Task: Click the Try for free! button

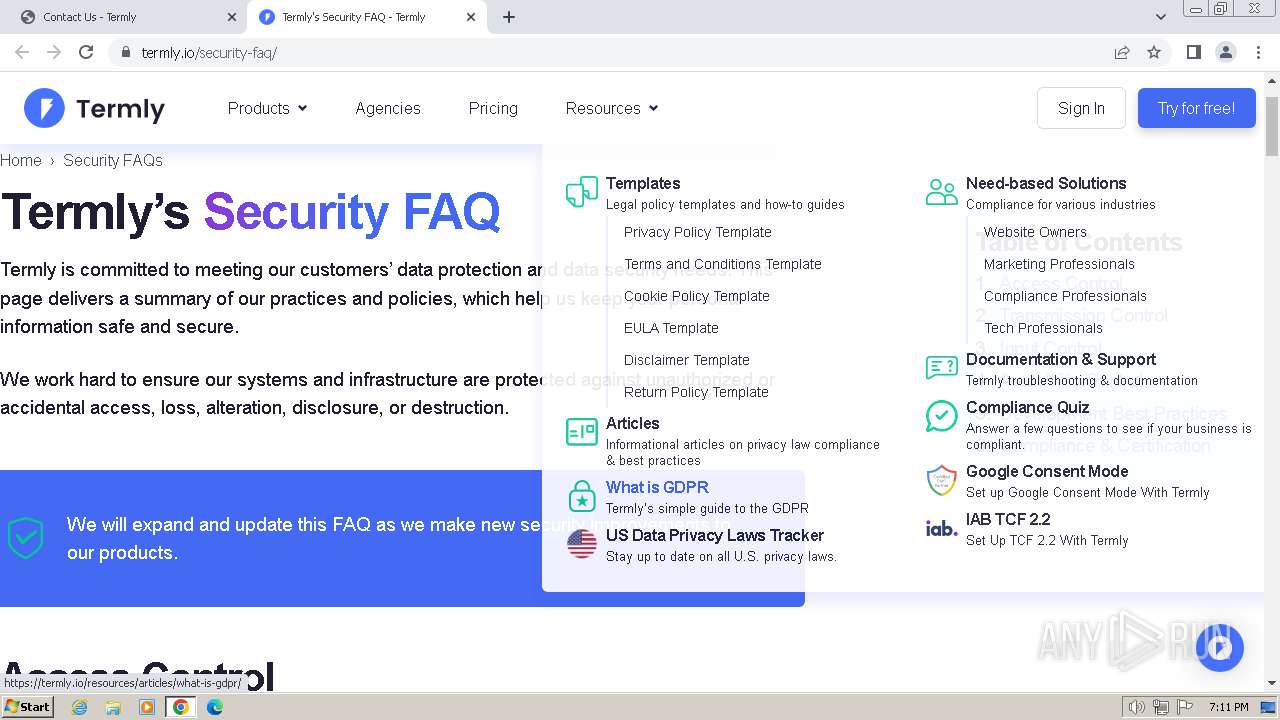Action: (1196, 108)
